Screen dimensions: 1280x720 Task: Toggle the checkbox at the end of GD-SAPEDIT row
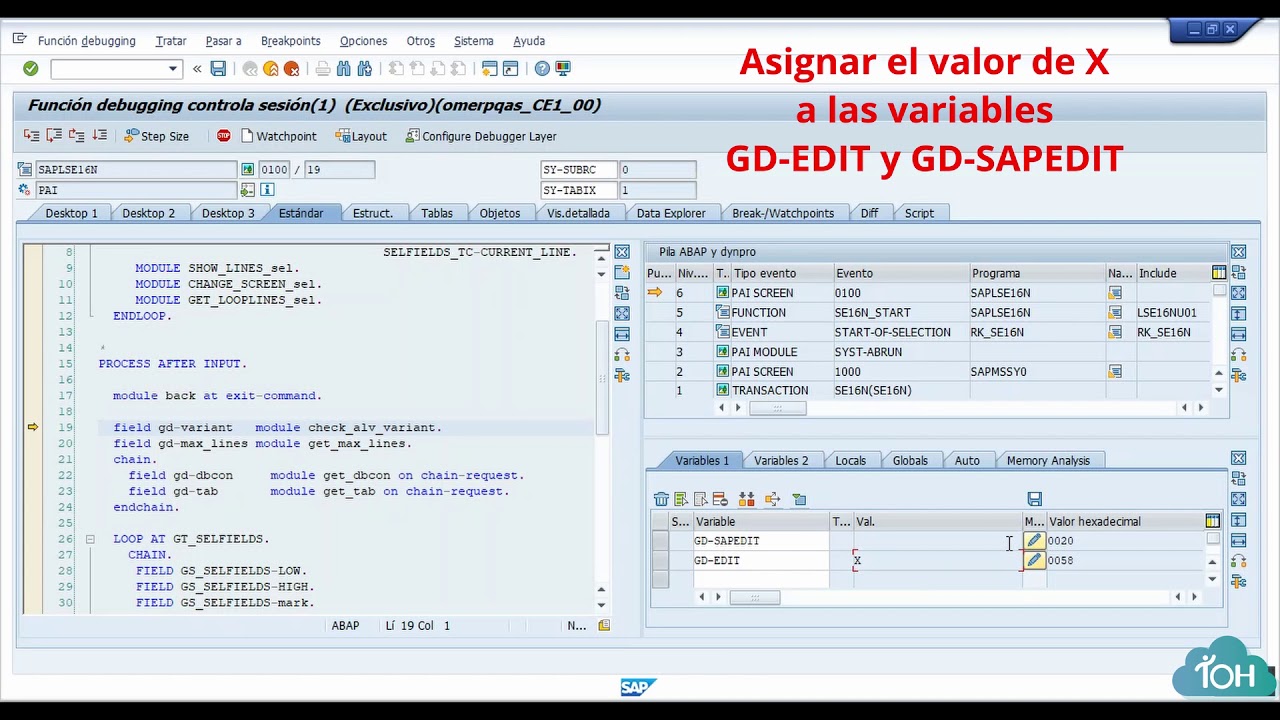[1213, 540]
